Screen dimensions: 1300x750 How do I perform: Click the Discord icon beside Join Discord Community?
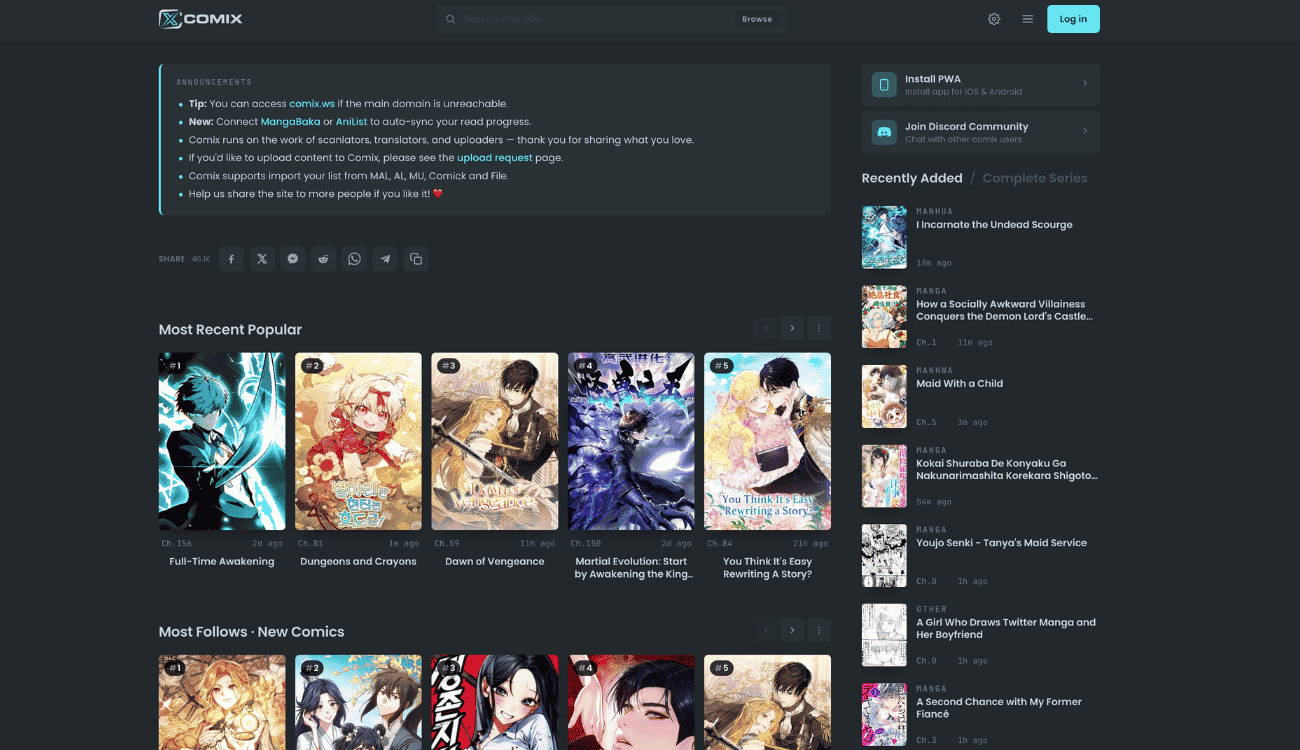[x=884, y=132]
